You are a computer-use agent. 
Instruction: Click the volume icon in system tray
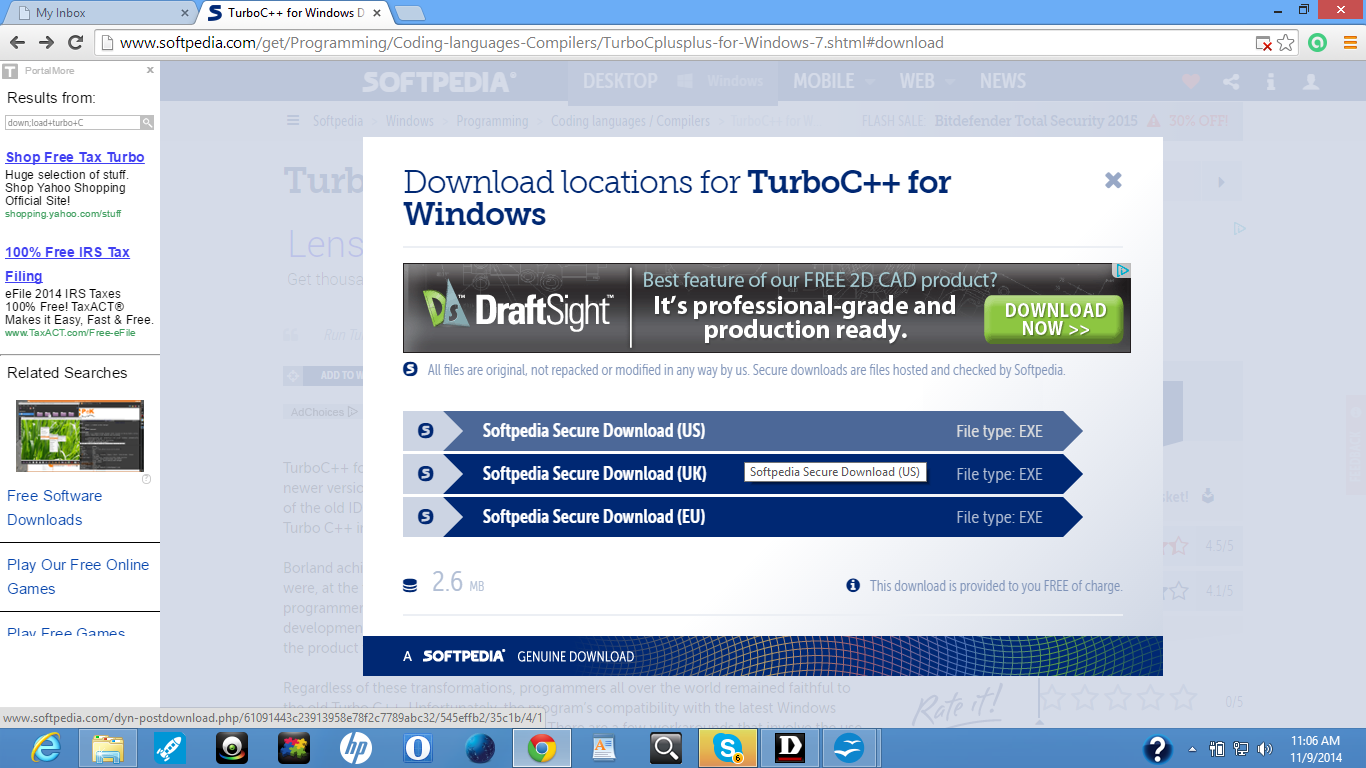(1265, 748)
